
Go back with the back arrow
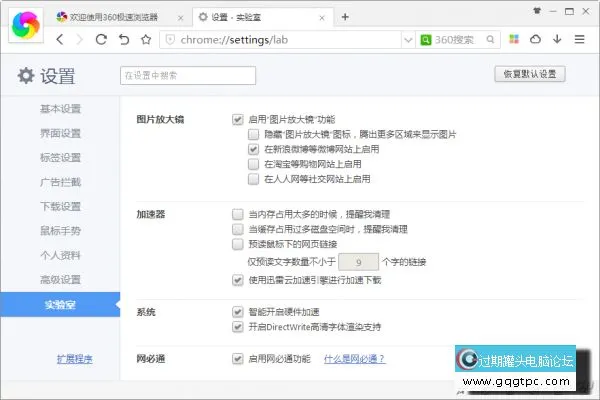pyautogui.click(x=60, y=39)
